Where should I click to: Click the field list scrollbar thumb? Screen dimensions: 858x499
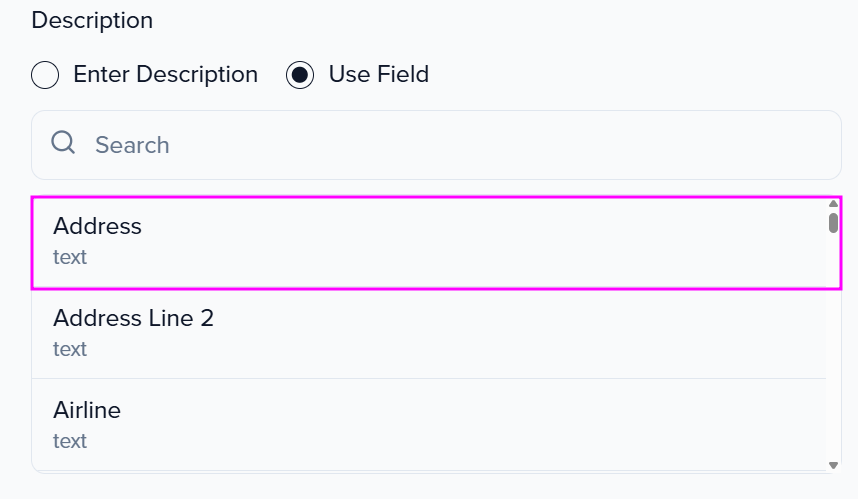click(x=833, y=222)
